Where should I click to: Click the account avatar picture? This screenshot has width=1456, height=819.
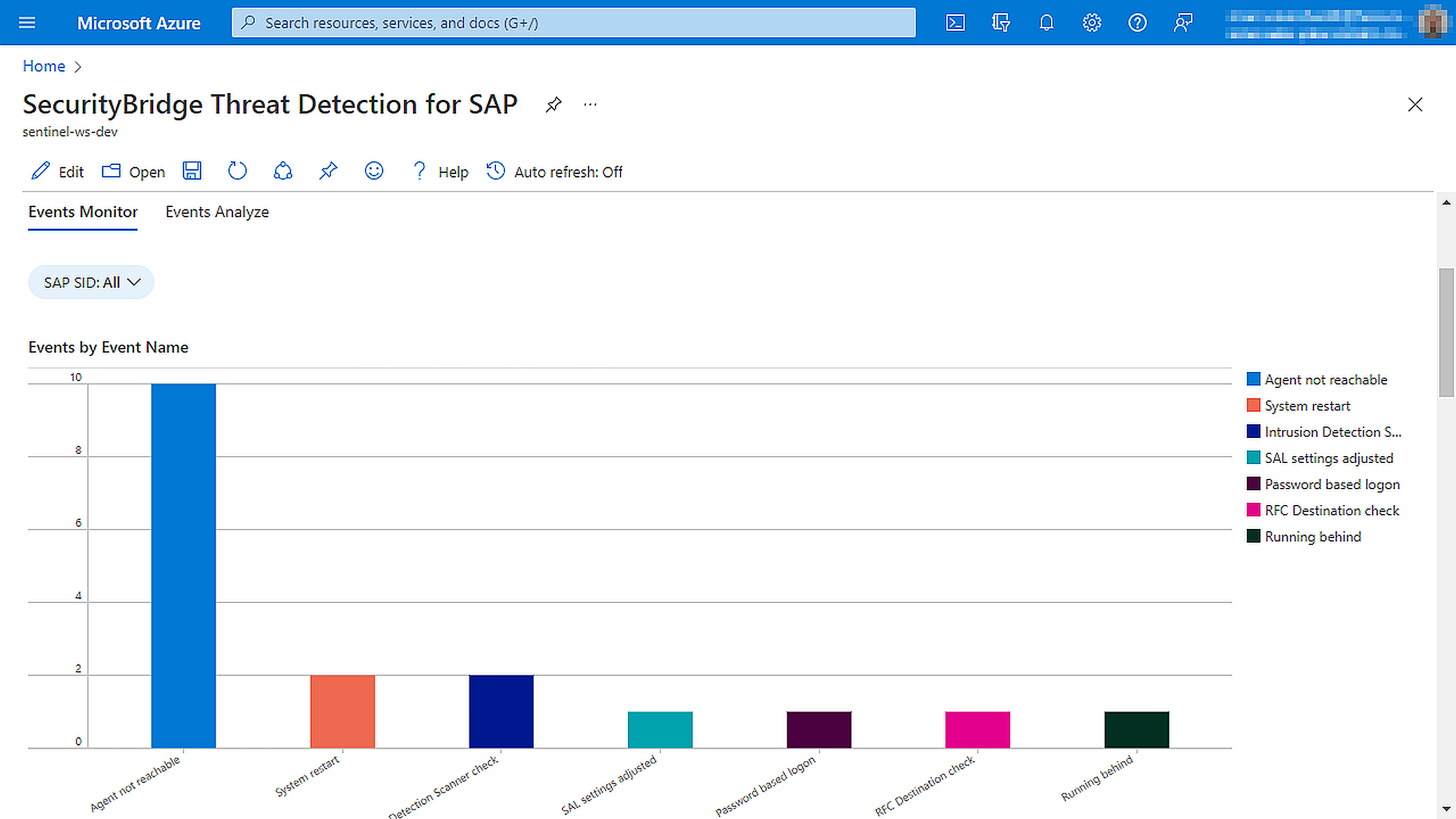[x=1432, y=23]
